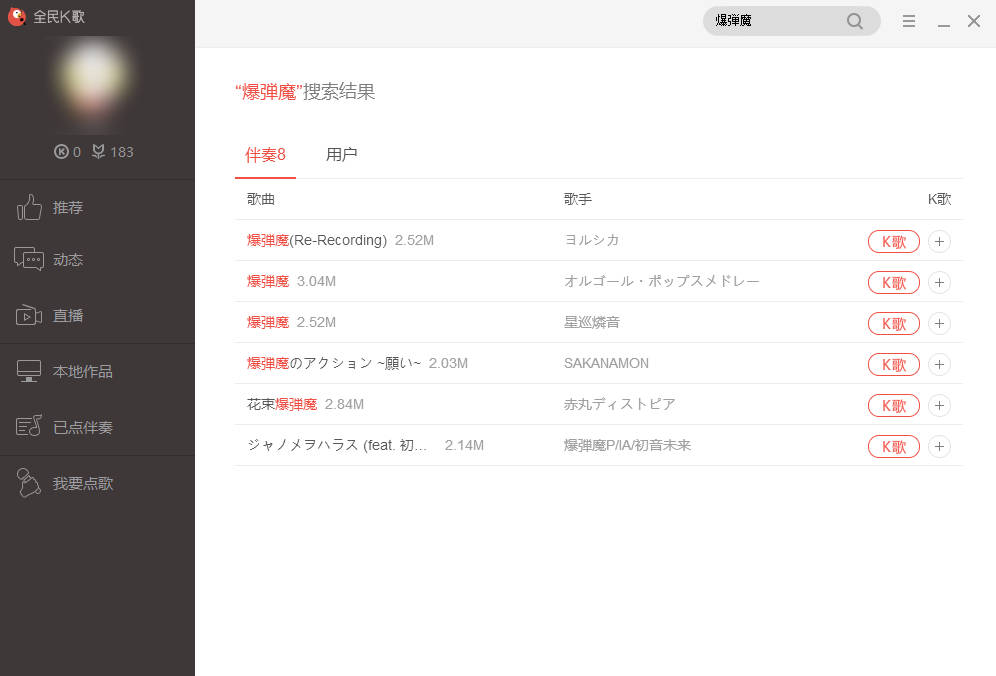996x676 pixels.
Task: Switch to the 用户 tab
Action: pyautogui.click(x=341, y=155)
